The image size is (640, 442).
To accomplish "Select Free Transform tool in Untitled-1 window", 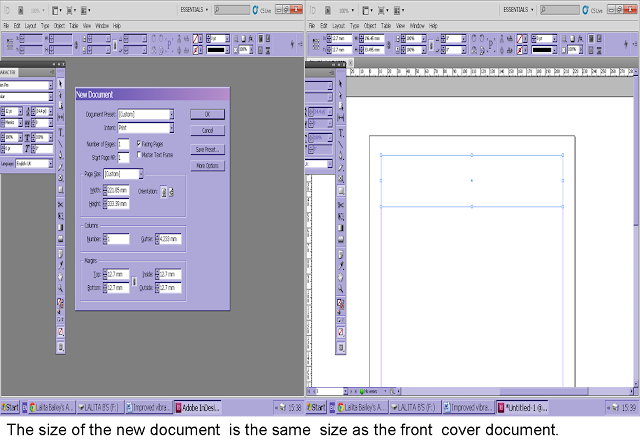I will (341, 216).
